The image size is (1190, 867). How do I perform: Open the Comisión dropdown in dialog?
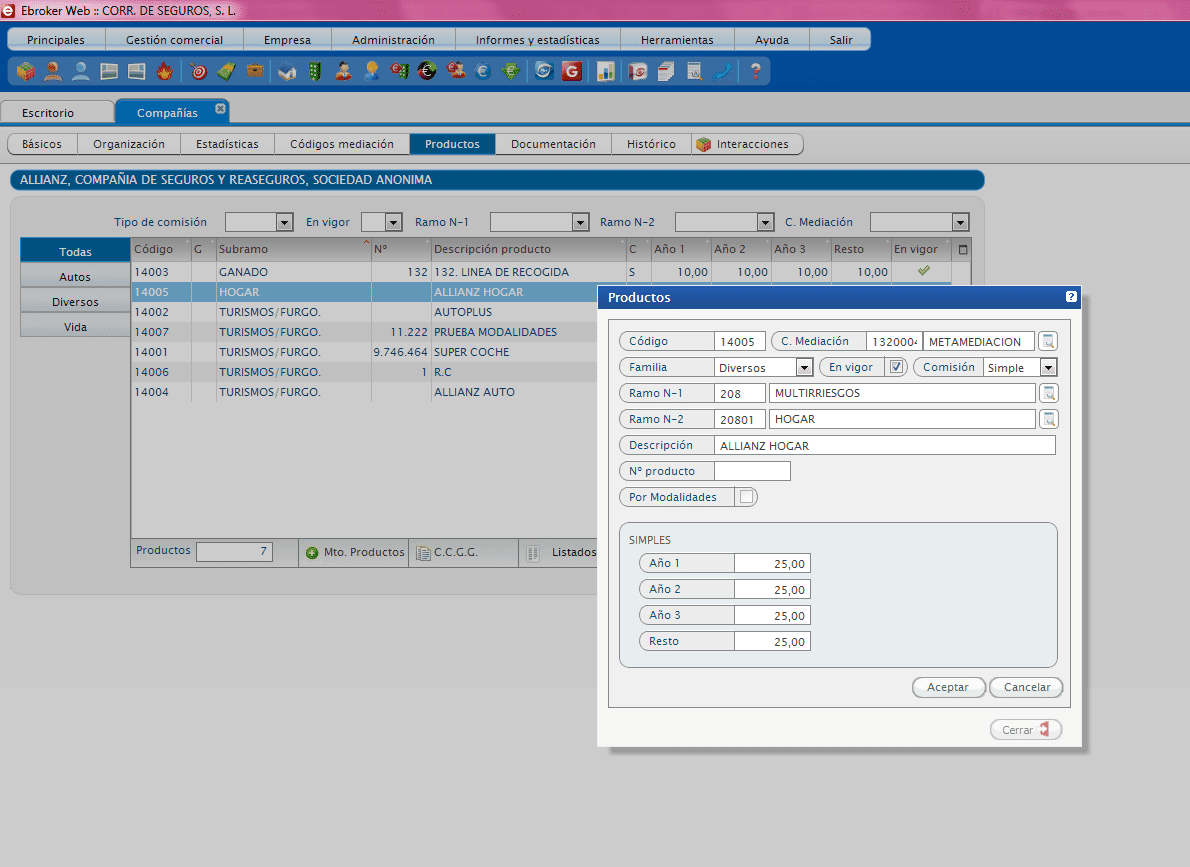1048,367
